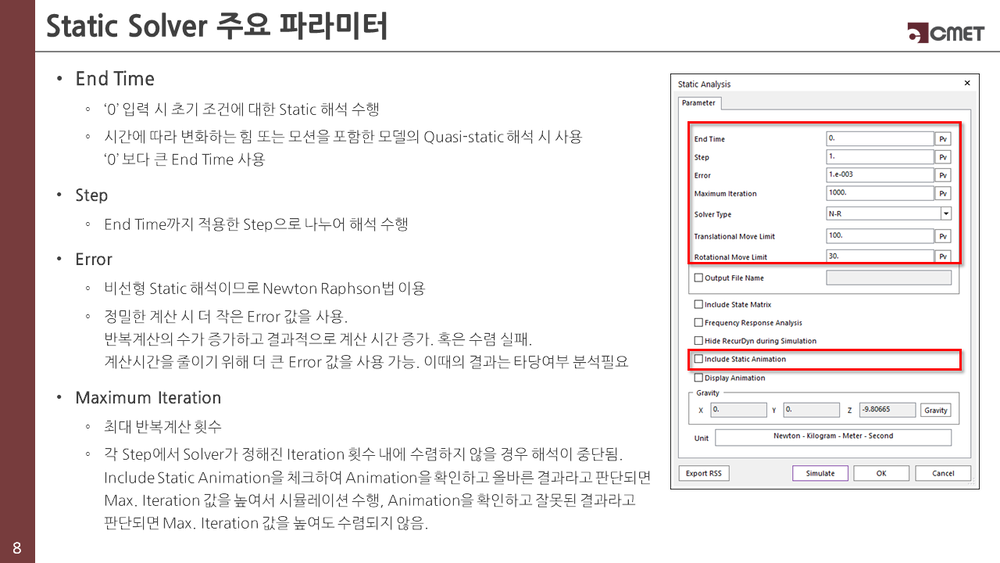Click the End Time input field
The image size is (1000, 563).
[879, 139]
